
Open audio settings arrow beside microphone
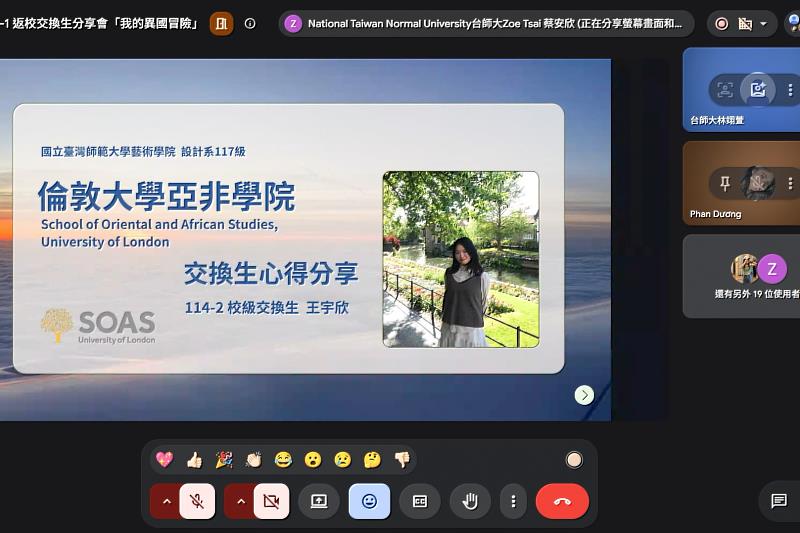click(166, 501)
